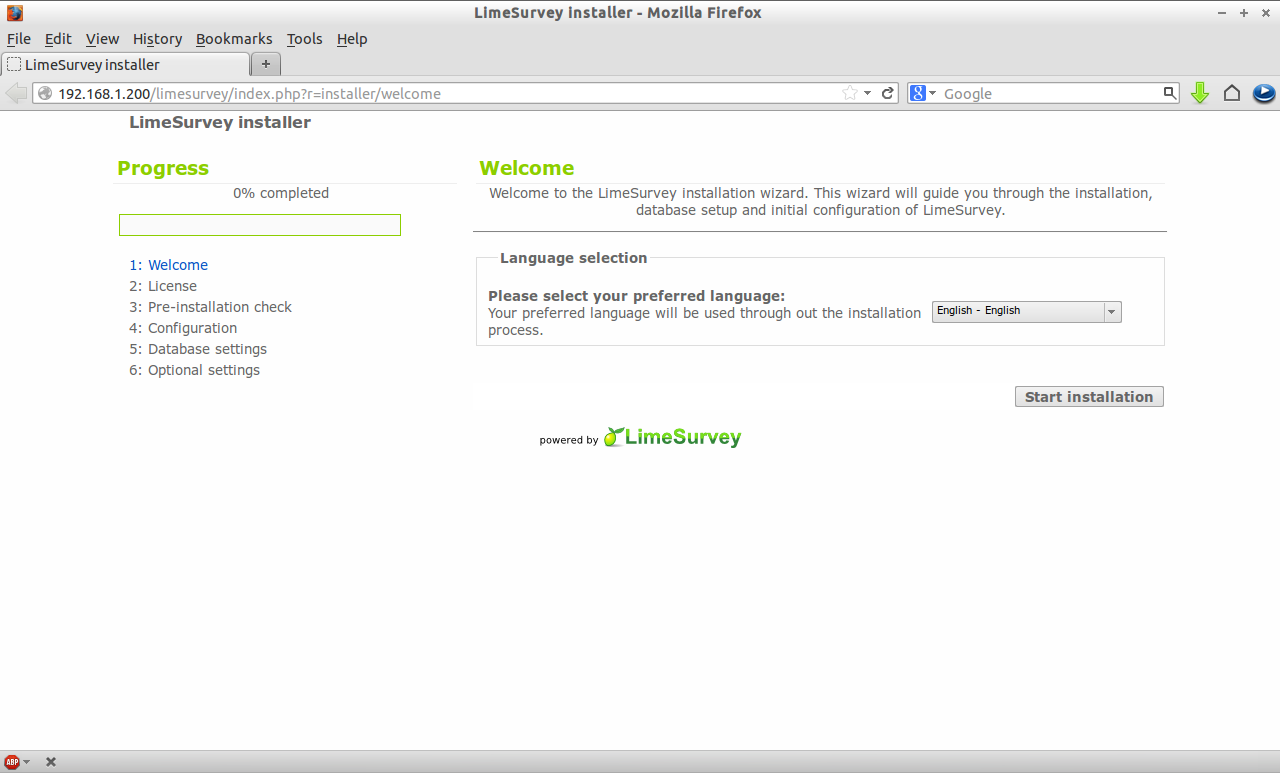Click step 6: Optional settings
1280x774 pixels.
click(194, 370)
